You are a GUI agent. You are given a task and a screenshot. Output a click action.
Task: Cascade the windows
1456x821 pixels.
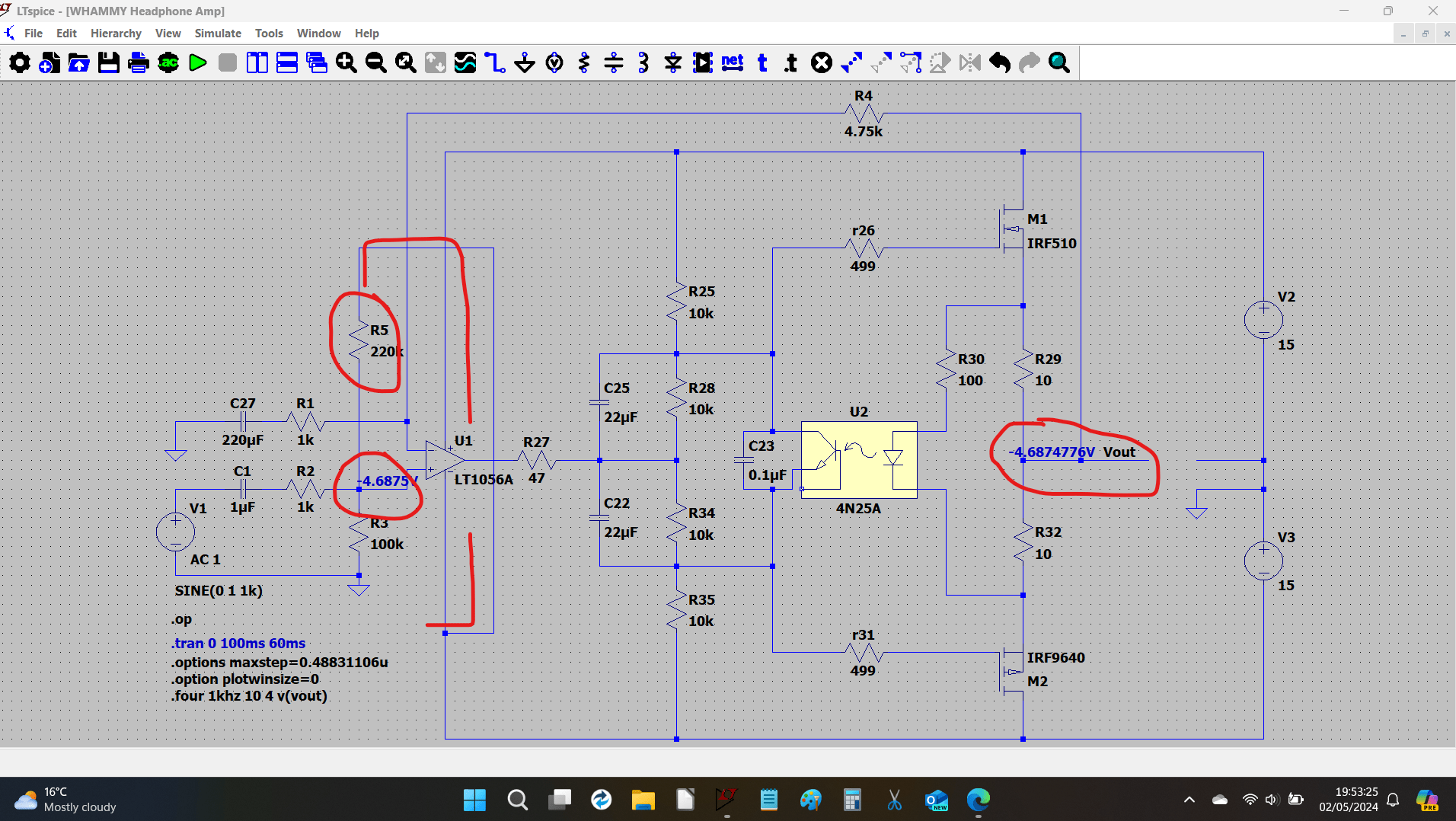317,62
